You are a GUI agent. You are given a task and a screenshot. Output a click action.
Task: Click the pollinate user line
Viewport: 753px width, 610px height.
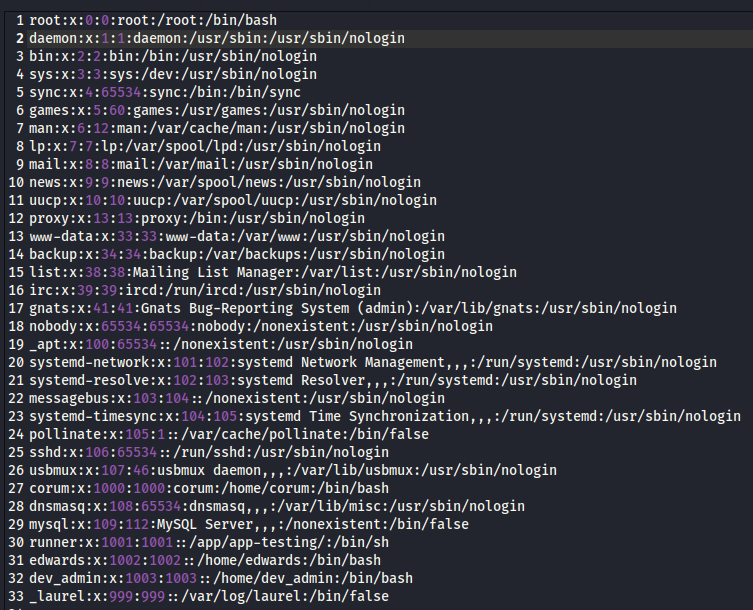pyautogui.click(x=229, y=434)
